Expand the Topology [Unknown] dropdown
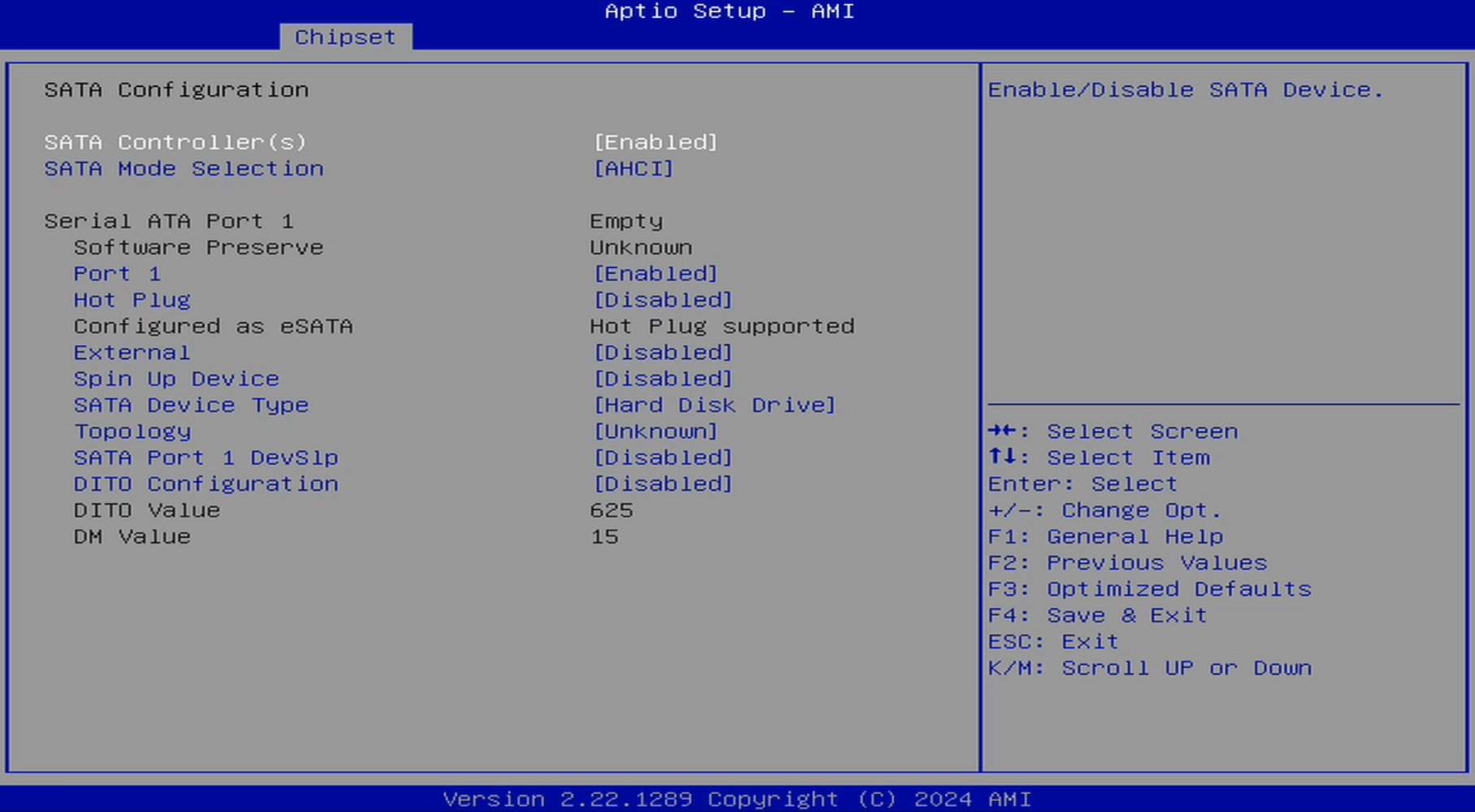Screen dimensions: 1475x812 pyautogui.click(x=655, y=431)
